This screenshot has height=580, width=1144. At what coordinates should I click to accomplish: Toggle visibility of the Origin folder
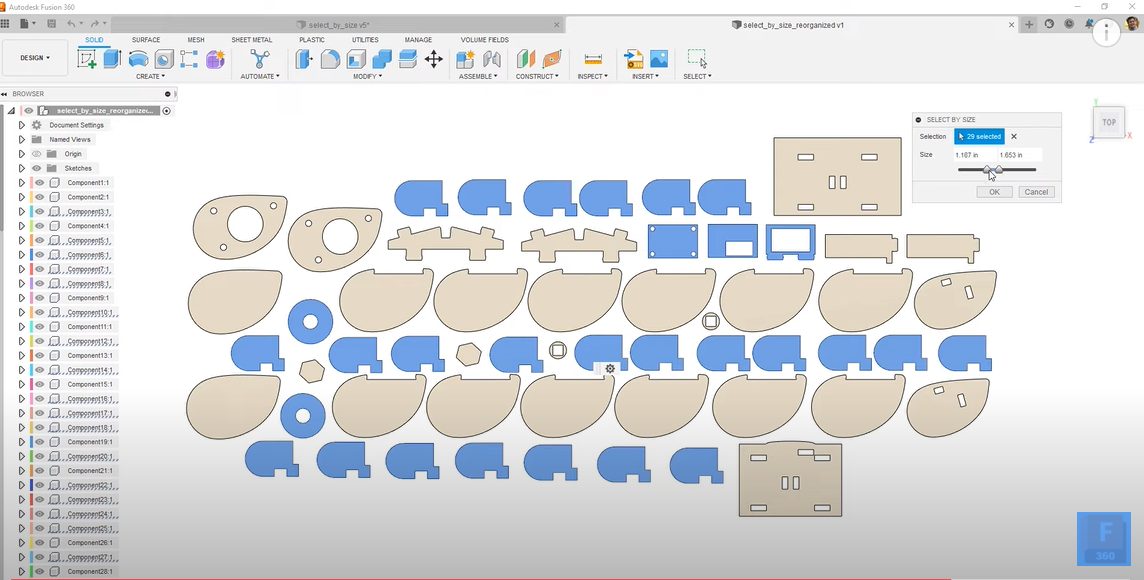point(36,154)
